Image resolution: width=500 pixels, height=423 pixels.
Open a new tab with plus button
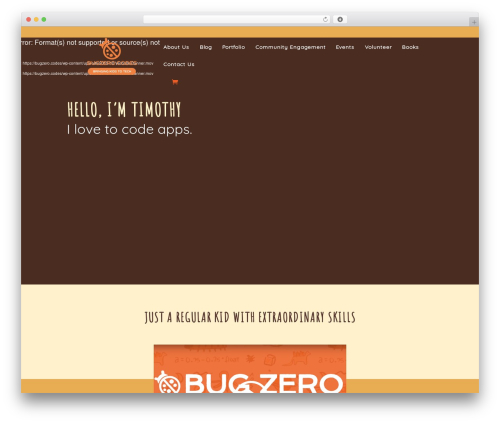474,22
